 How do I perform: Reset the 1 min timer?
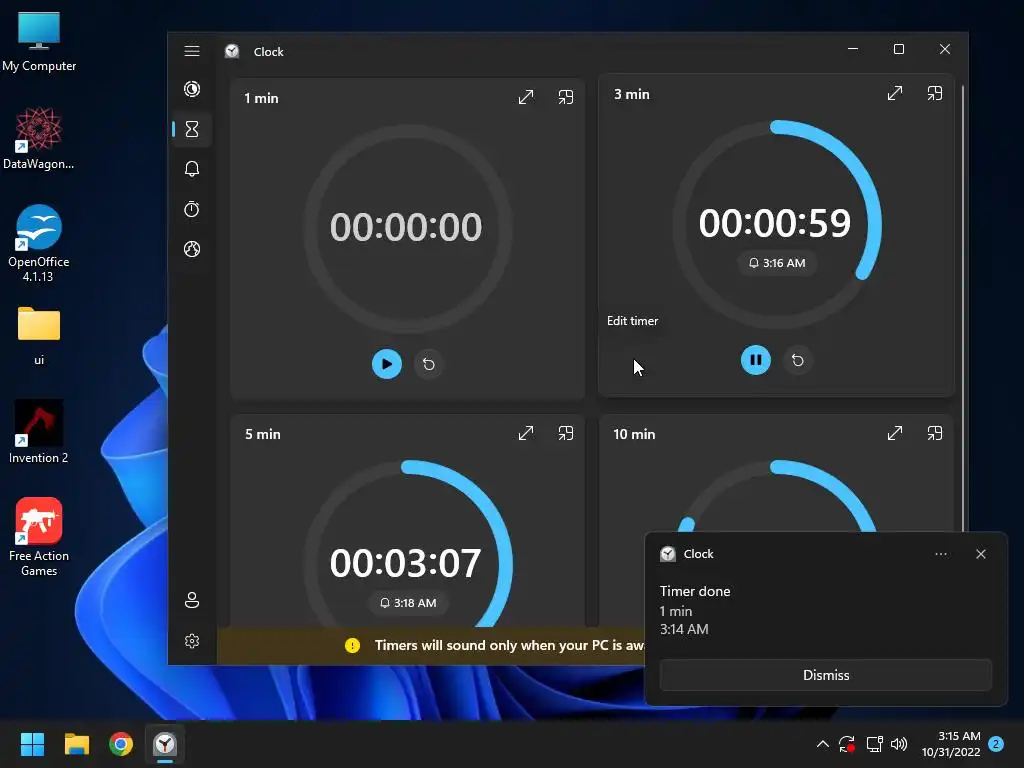pos(428,364)
